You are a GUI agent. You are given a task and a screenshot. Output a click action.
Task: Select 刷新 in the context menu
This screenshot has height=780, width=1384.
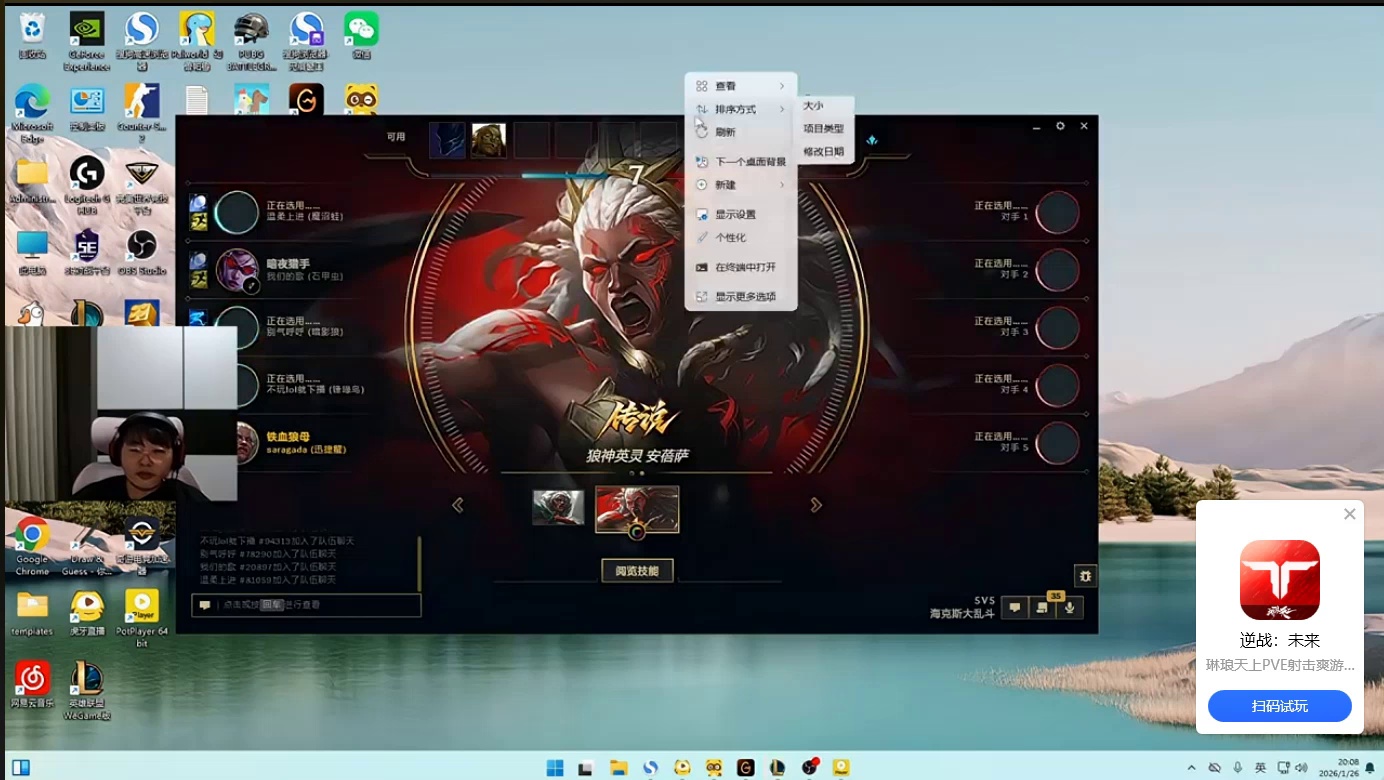pyautogui.click(x=725, y=132)
